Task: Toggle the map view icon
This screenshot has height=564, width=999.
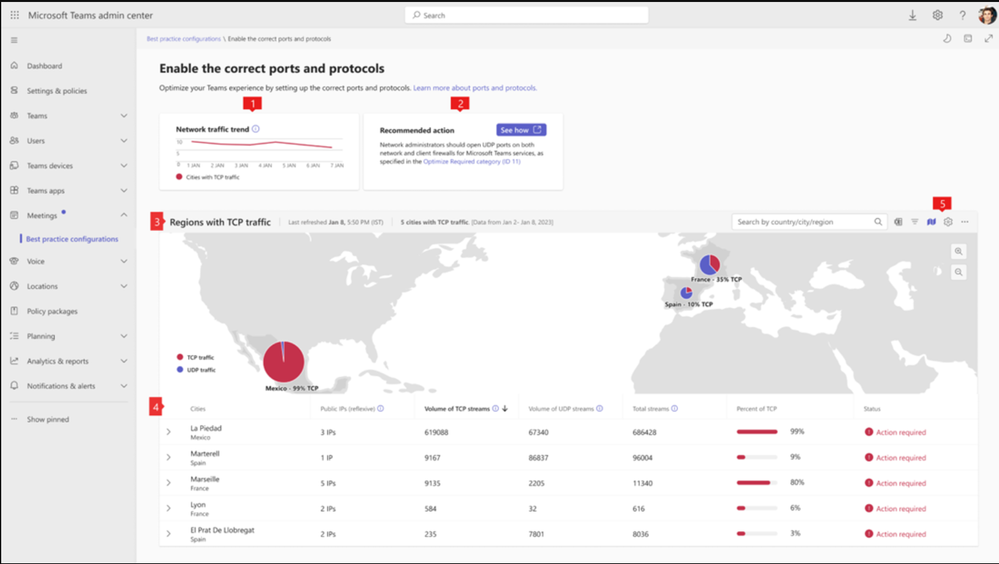Action: [x=931, y=222]
